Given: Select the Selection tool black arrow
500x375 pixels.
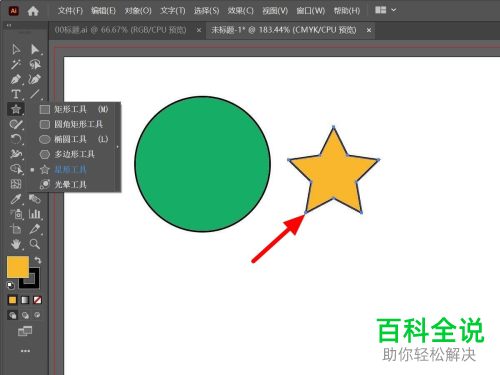Looking at the screenshot, I should point(16,49).
